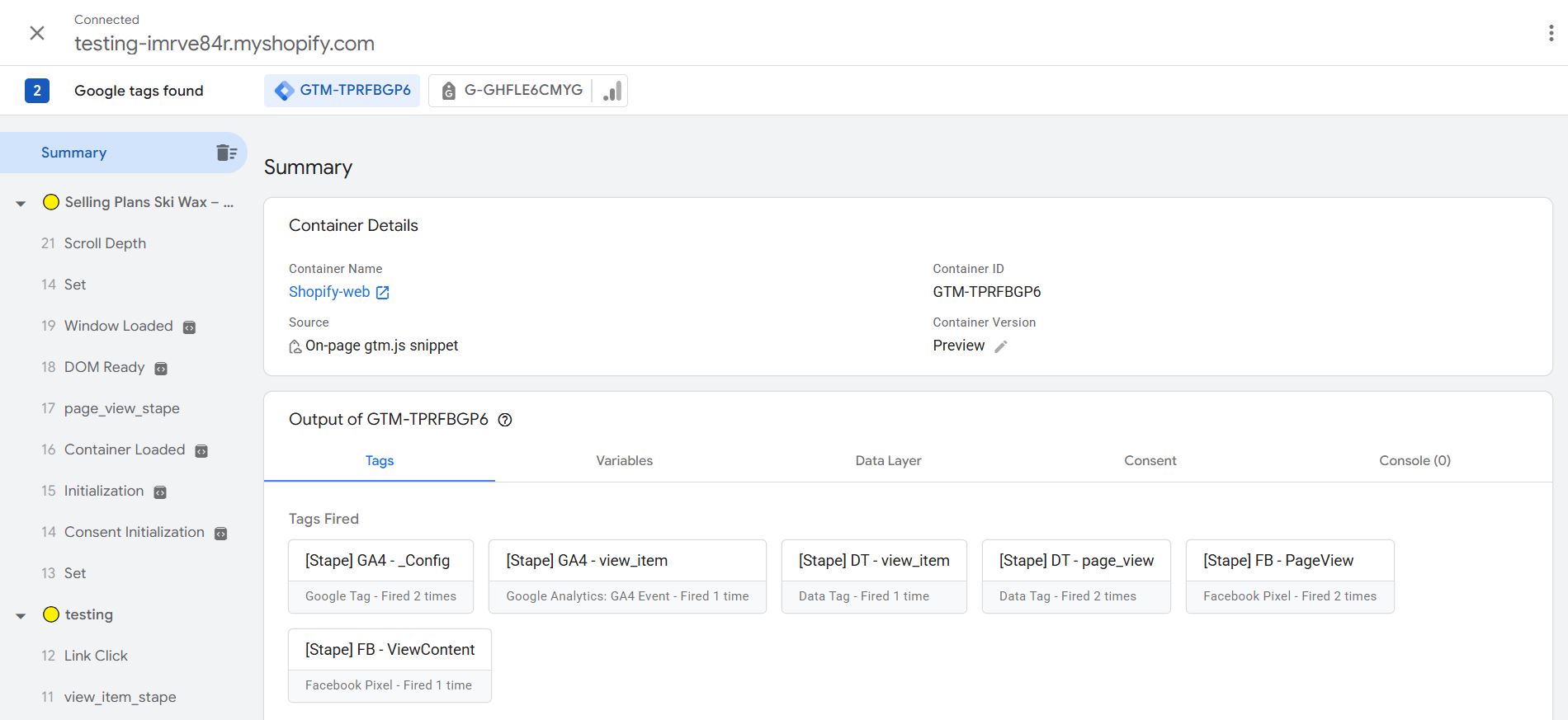Click the Preview container version text
The image size is (1568, 720).
pyautogui.click(x=958, y=346)
